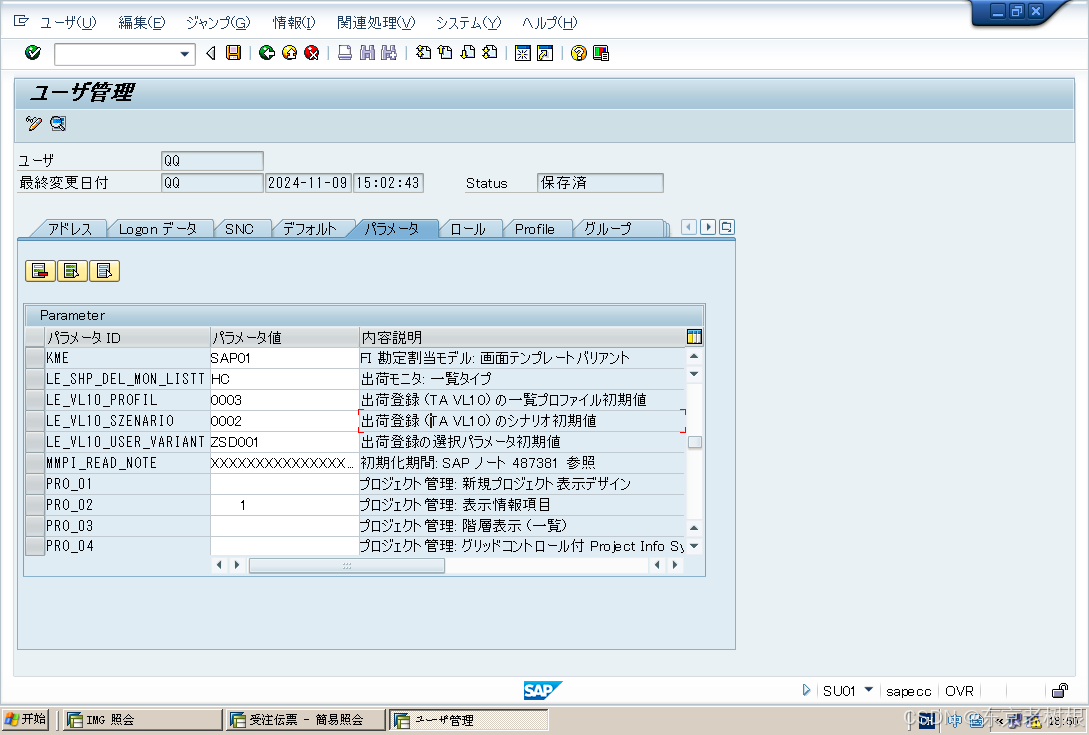Click the third yellow parameter toolbar button
Viewport: 1089px width, 735px height.
[104, 271]
